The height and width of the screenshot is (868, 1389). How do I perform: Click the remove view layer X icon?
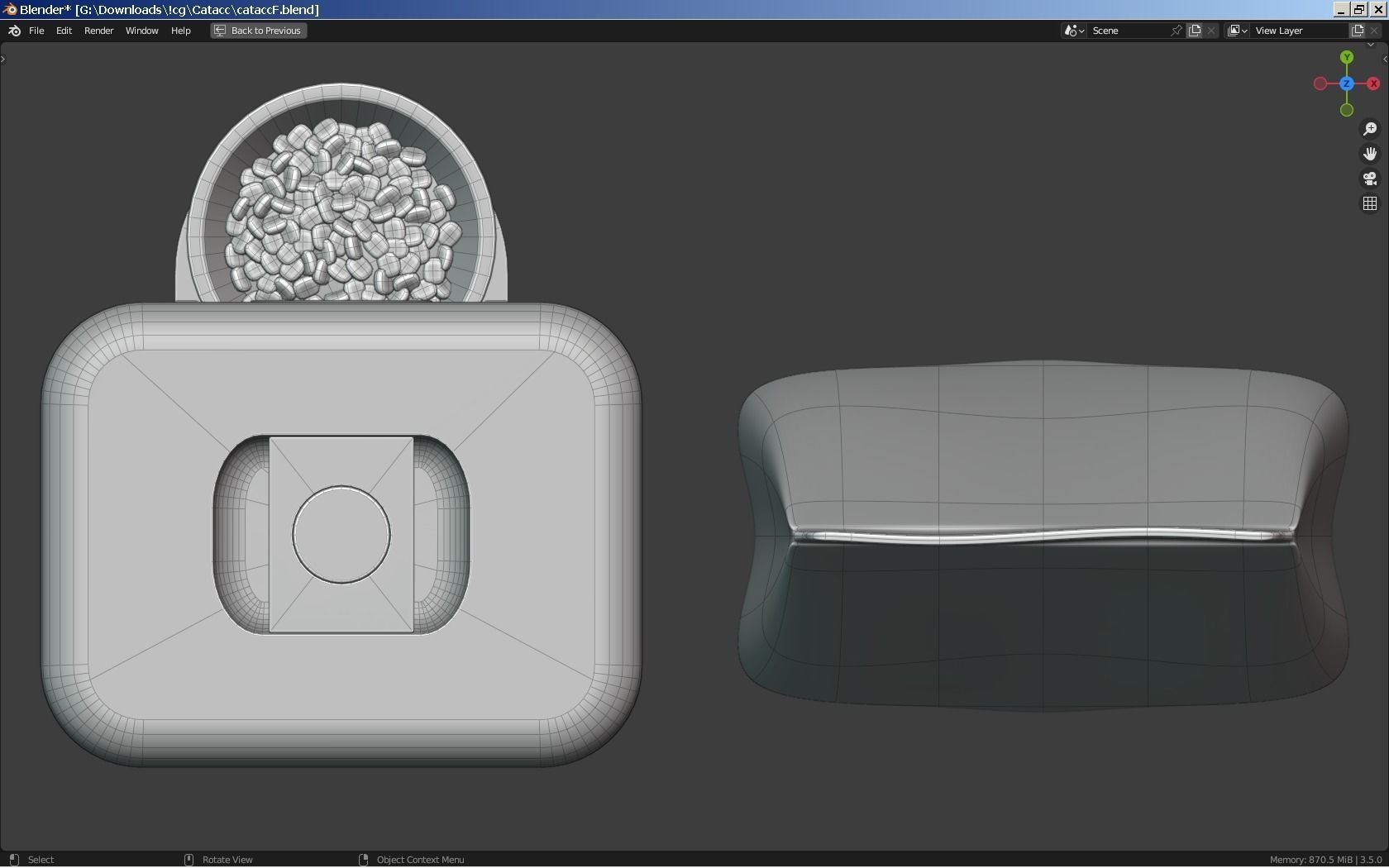coord(1374,31)
